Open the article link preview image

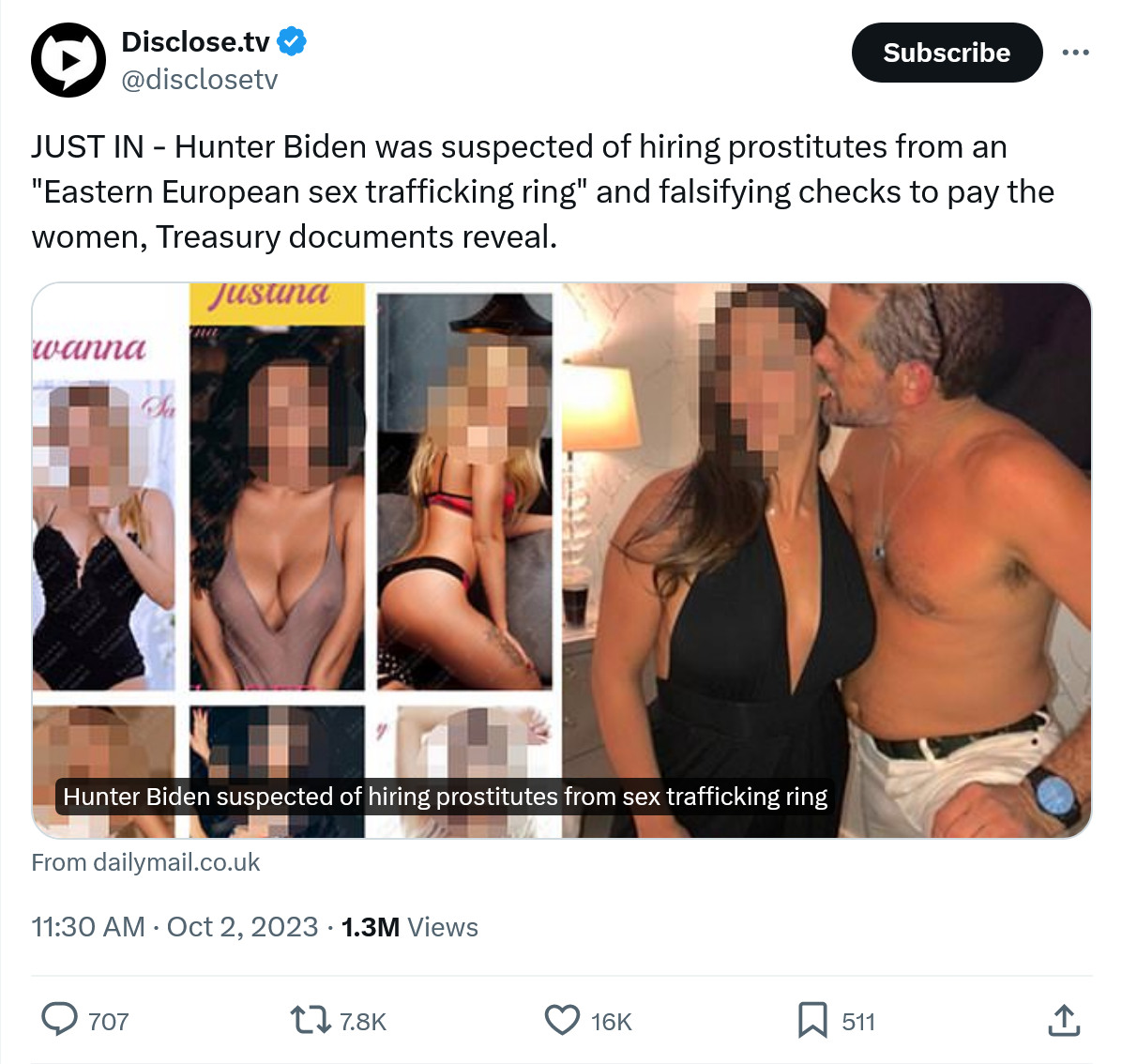pos(562,560)
